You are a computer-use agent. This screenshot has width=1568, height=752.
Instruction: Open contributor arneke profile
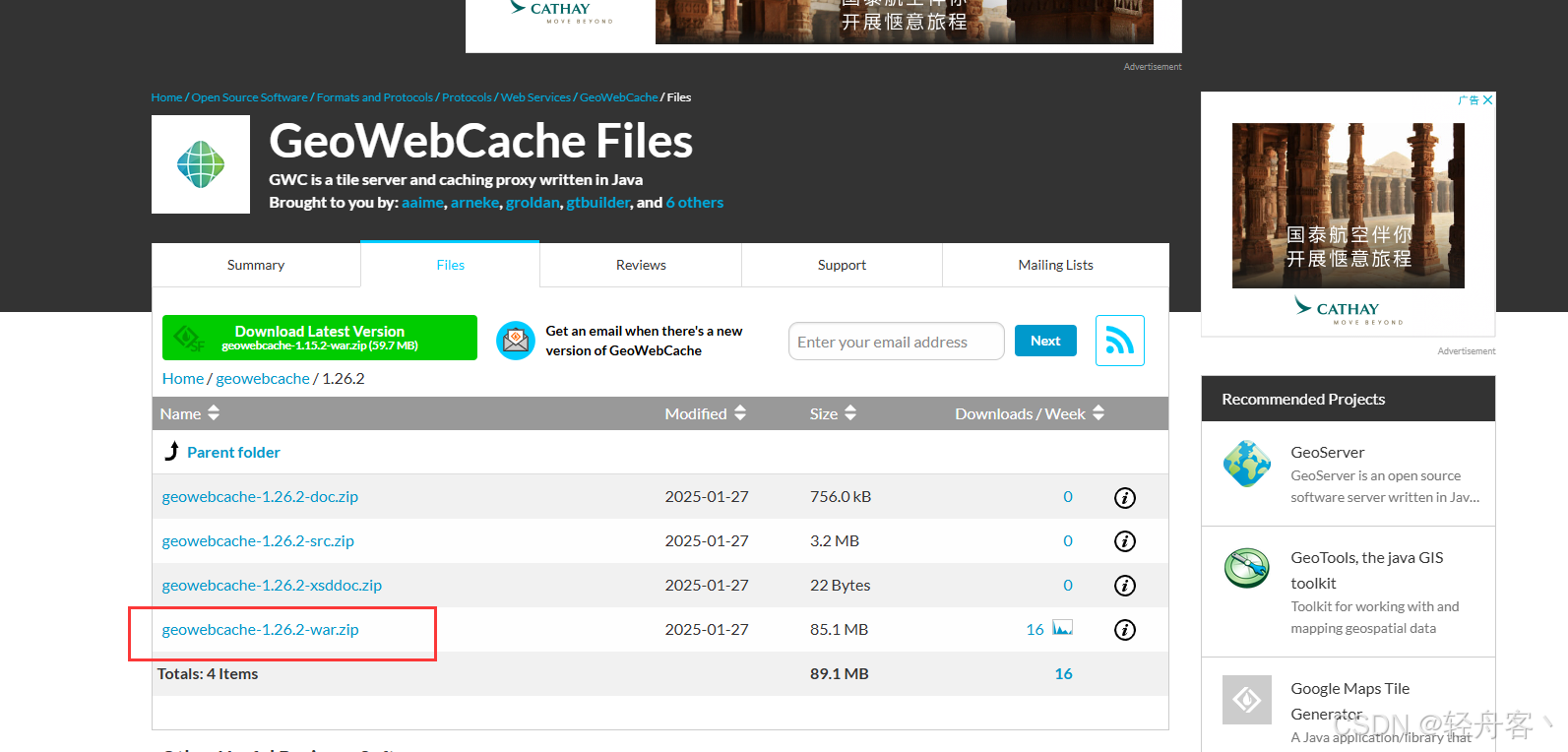[474, 203]
